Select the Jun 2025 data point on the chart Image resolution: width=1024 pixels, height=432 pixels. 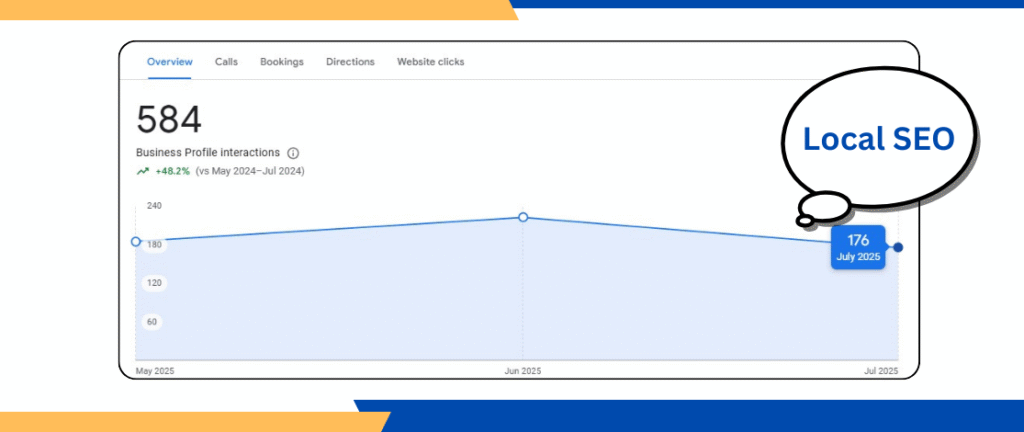[x=523, y=217]
